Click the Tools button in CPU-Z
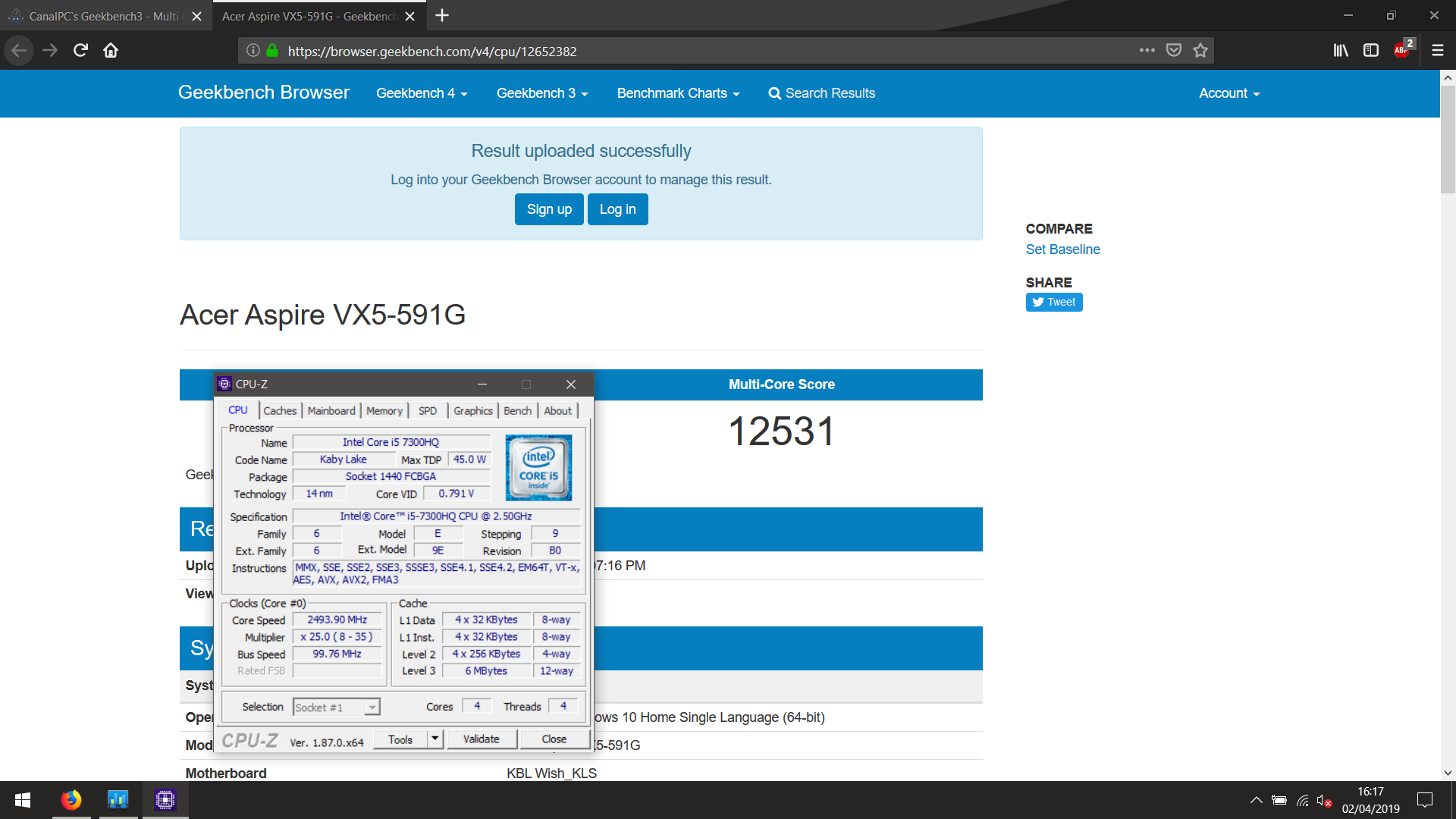This screenshot has width=1456, height=819. pyautogui.click(x=400, y=739)
